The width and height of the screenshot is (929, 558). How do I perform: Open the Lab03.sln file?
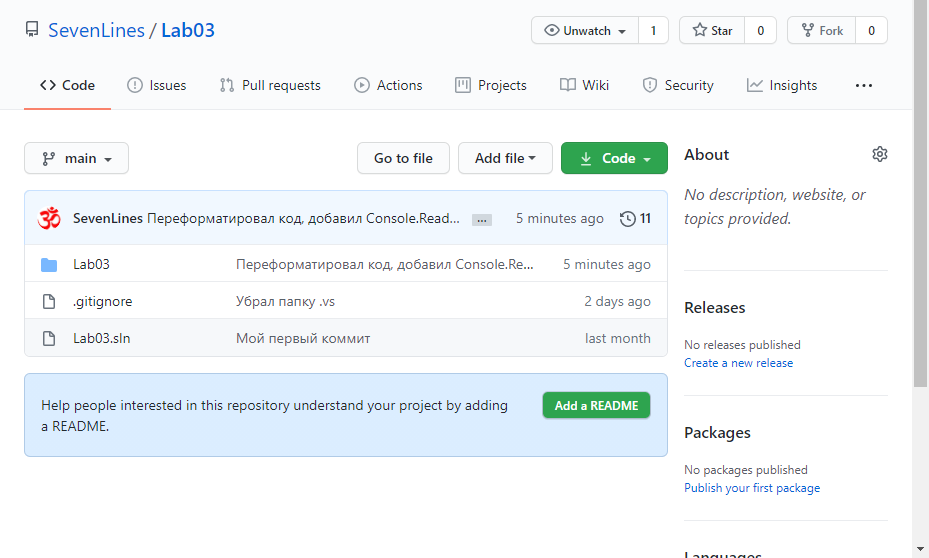coord(101,338)
